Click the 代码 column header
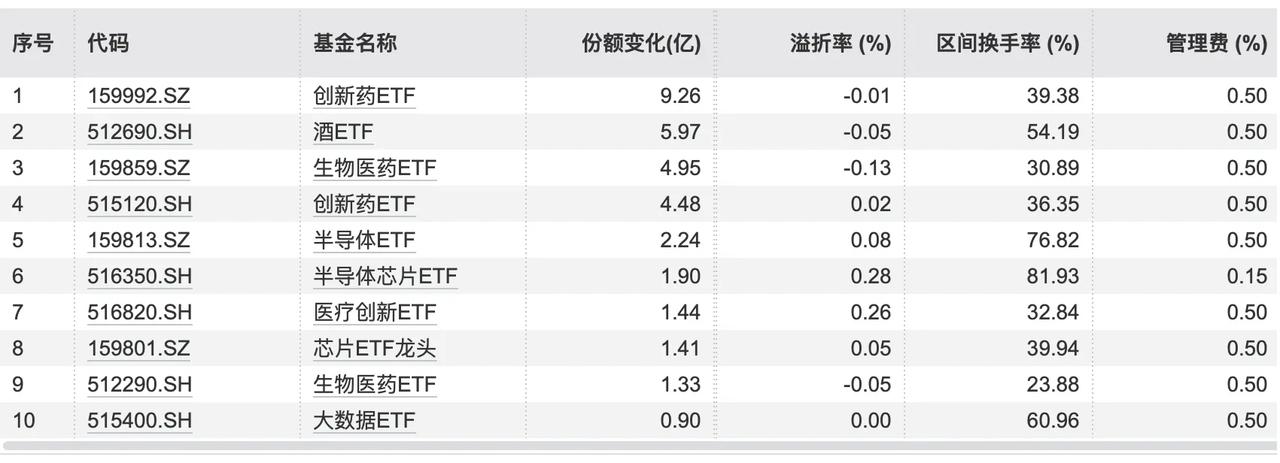The image size is (1280, 463). tap(108, 43)
